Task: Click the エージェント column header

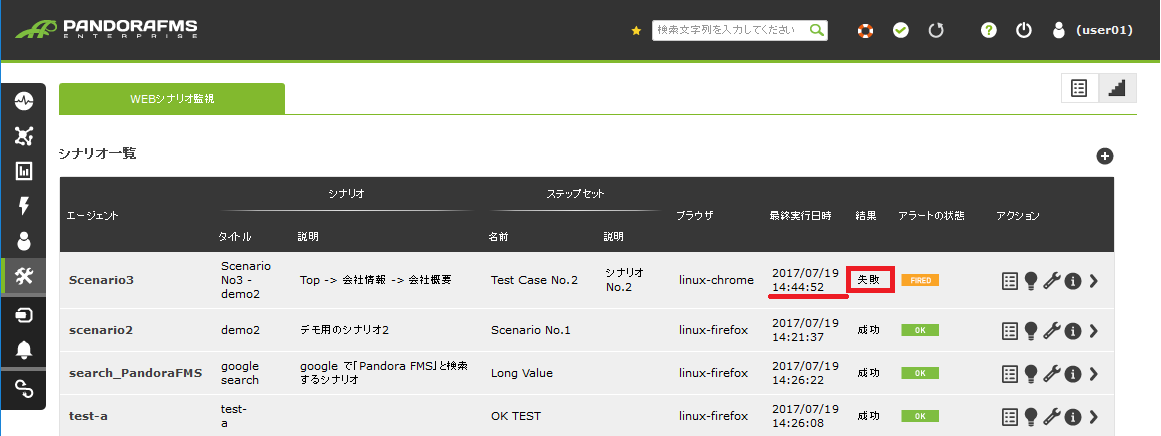Action: tap(93, 216)
